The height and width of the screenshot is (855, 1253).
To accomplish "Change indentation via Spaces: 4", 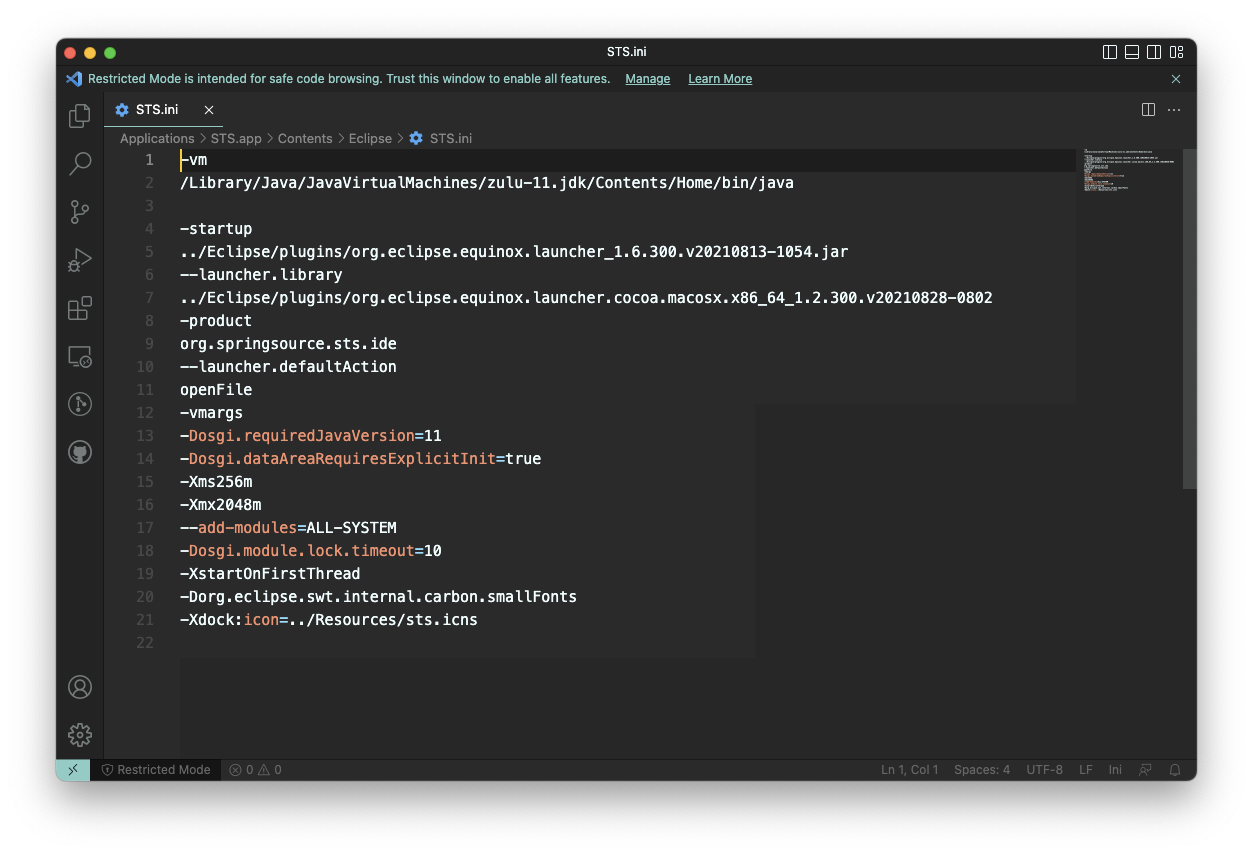I will [982, 770].
